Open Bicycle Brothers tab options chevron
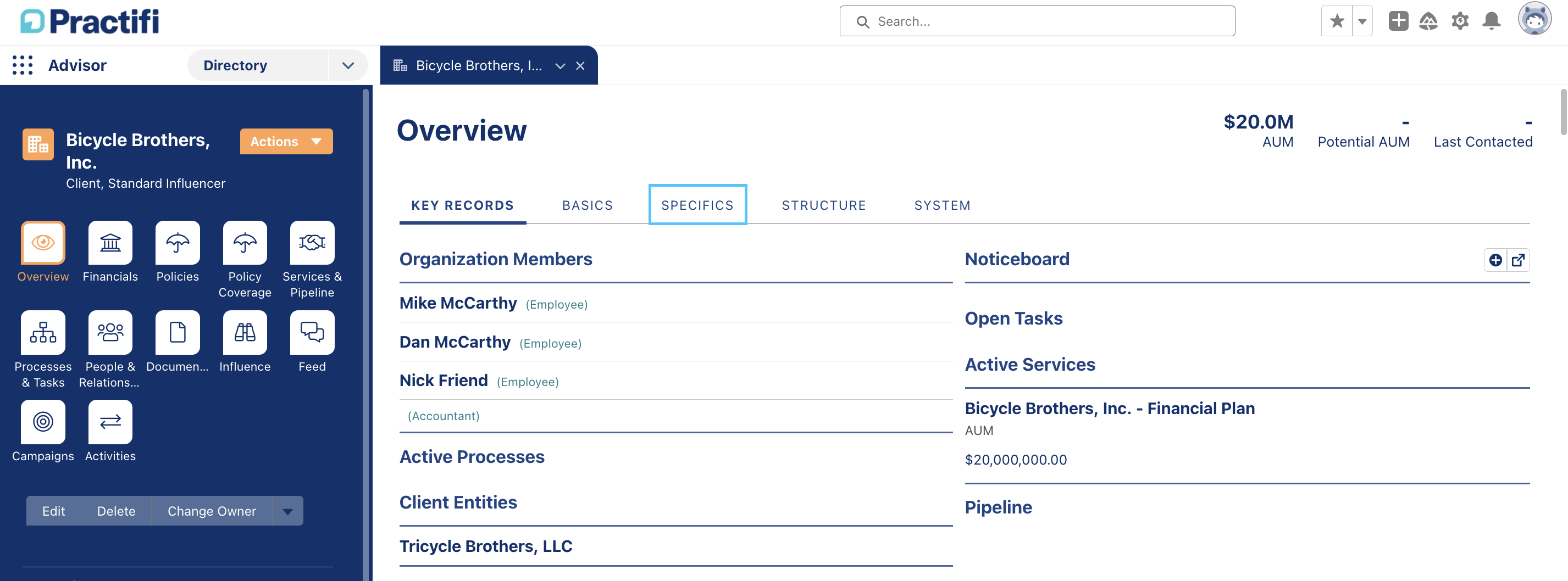This screenshot has width=1568, height=581. (560, 66)
